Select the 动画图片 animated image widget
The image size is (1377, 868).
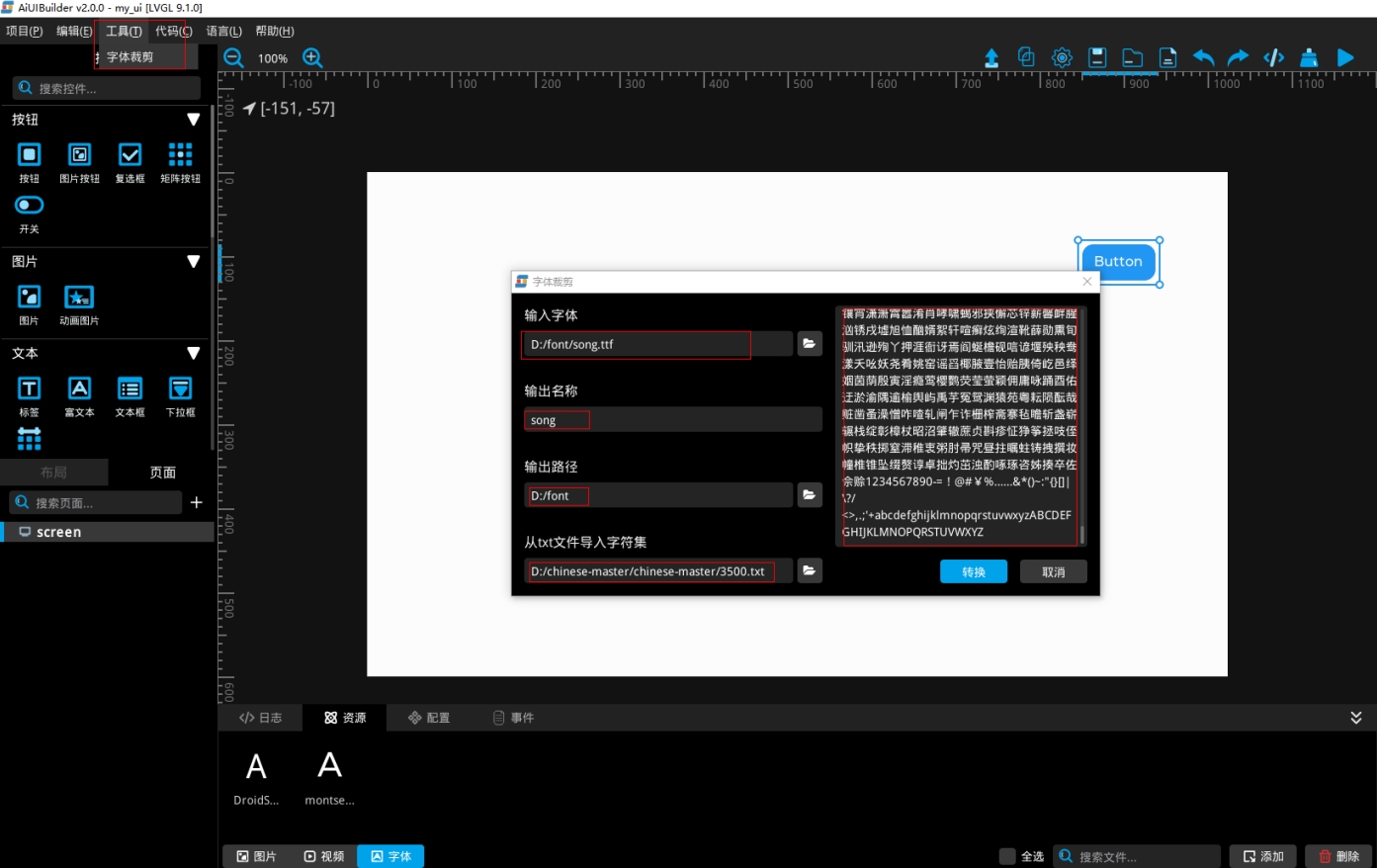pyautogui.click(x=79, y=304)
